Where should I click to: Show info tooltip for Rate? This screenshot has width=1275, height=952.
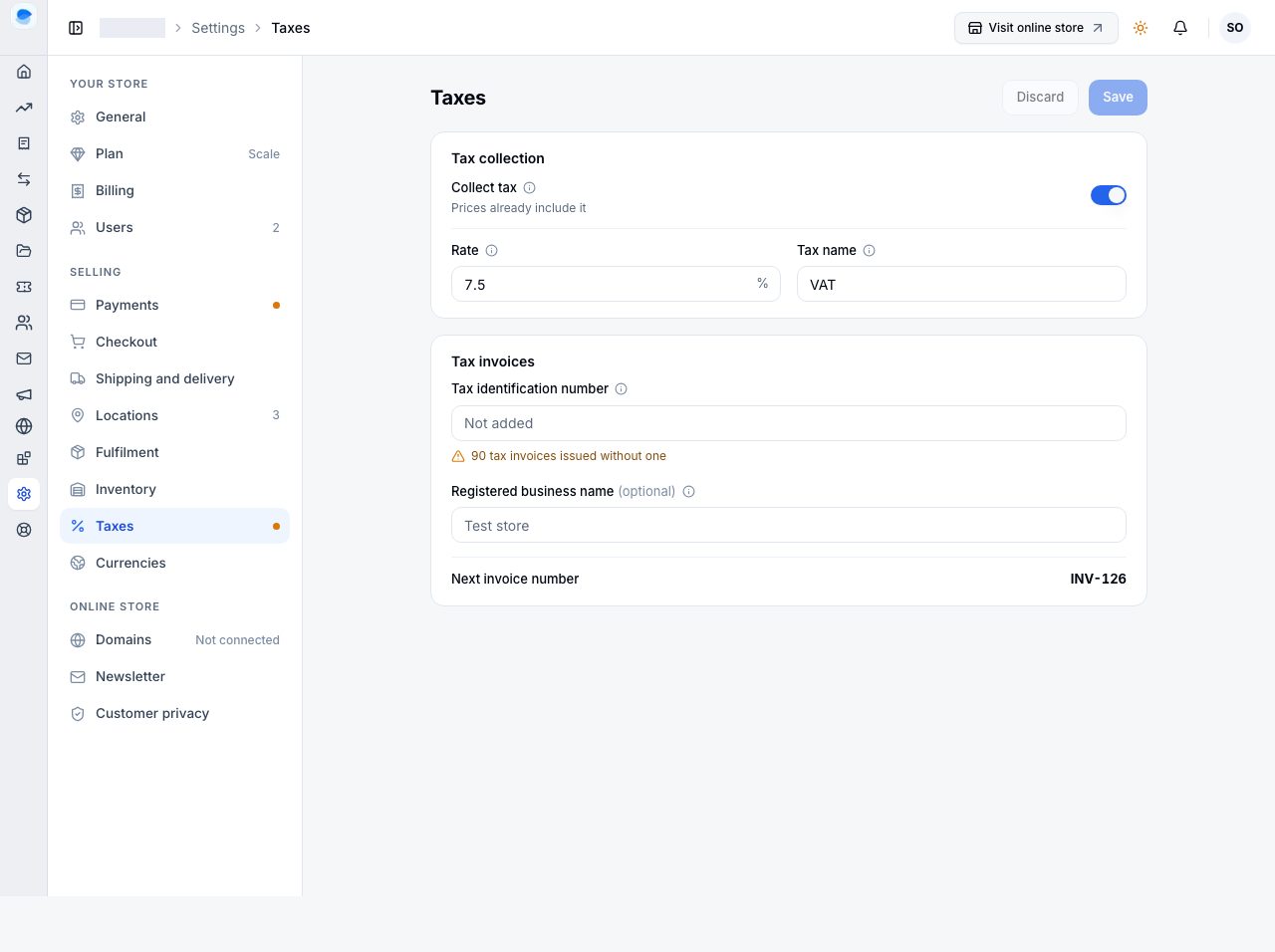pyautogui.click(x=491, y=250)
